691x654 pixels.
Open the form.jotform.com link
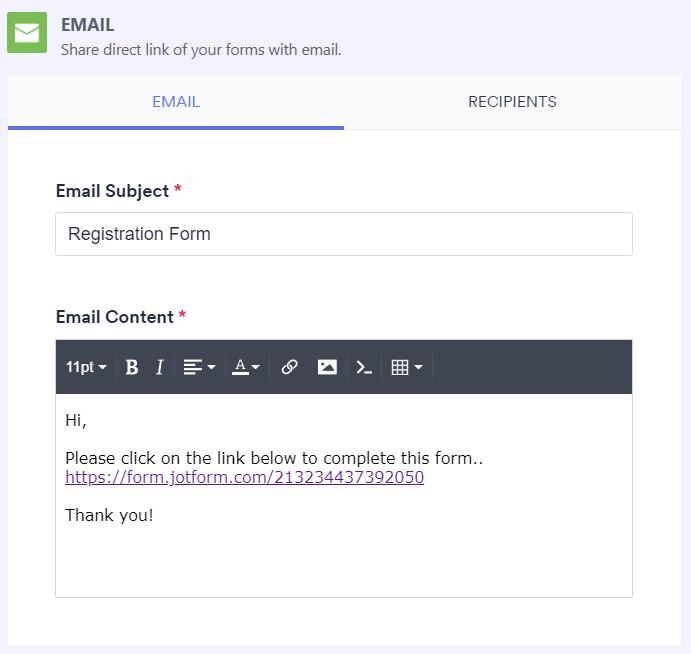tap(244, 477)
